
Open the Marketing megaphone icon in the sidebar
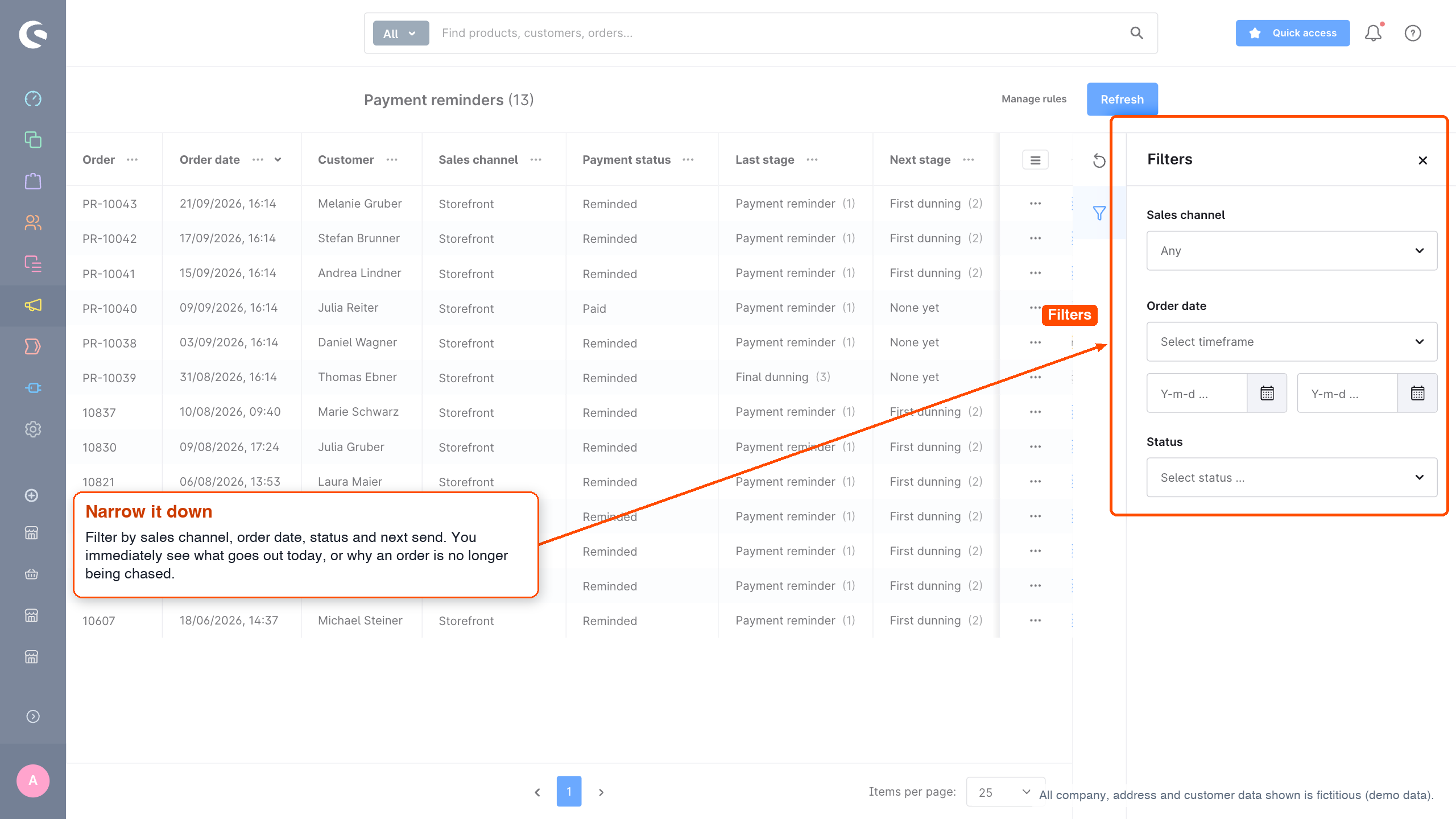[x=33, y=305]
